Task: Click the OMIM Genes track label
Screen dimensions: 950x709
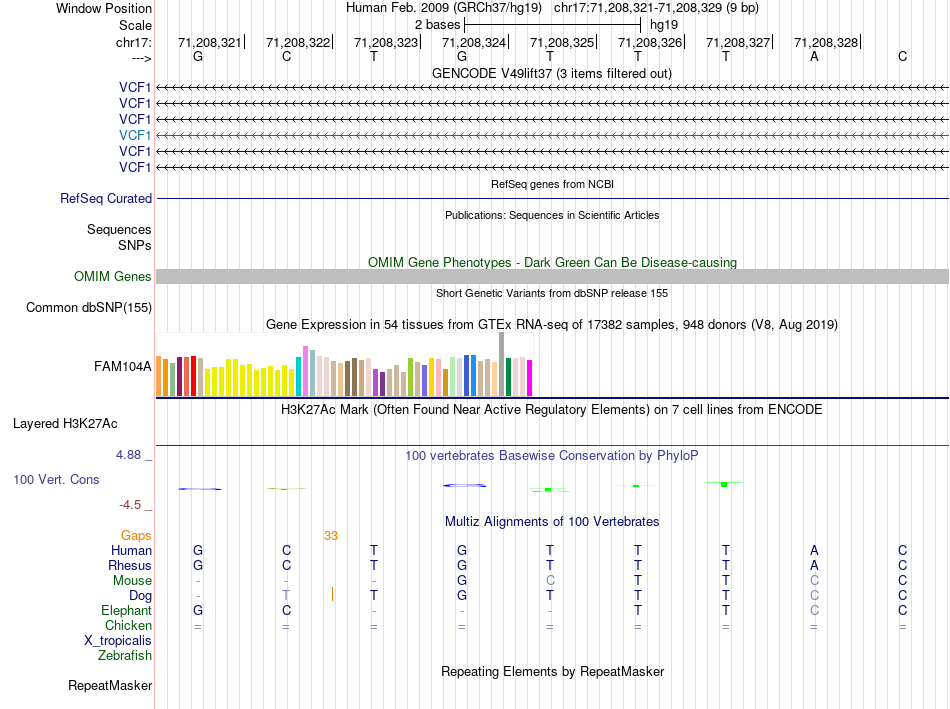Action: pos(113,277)
